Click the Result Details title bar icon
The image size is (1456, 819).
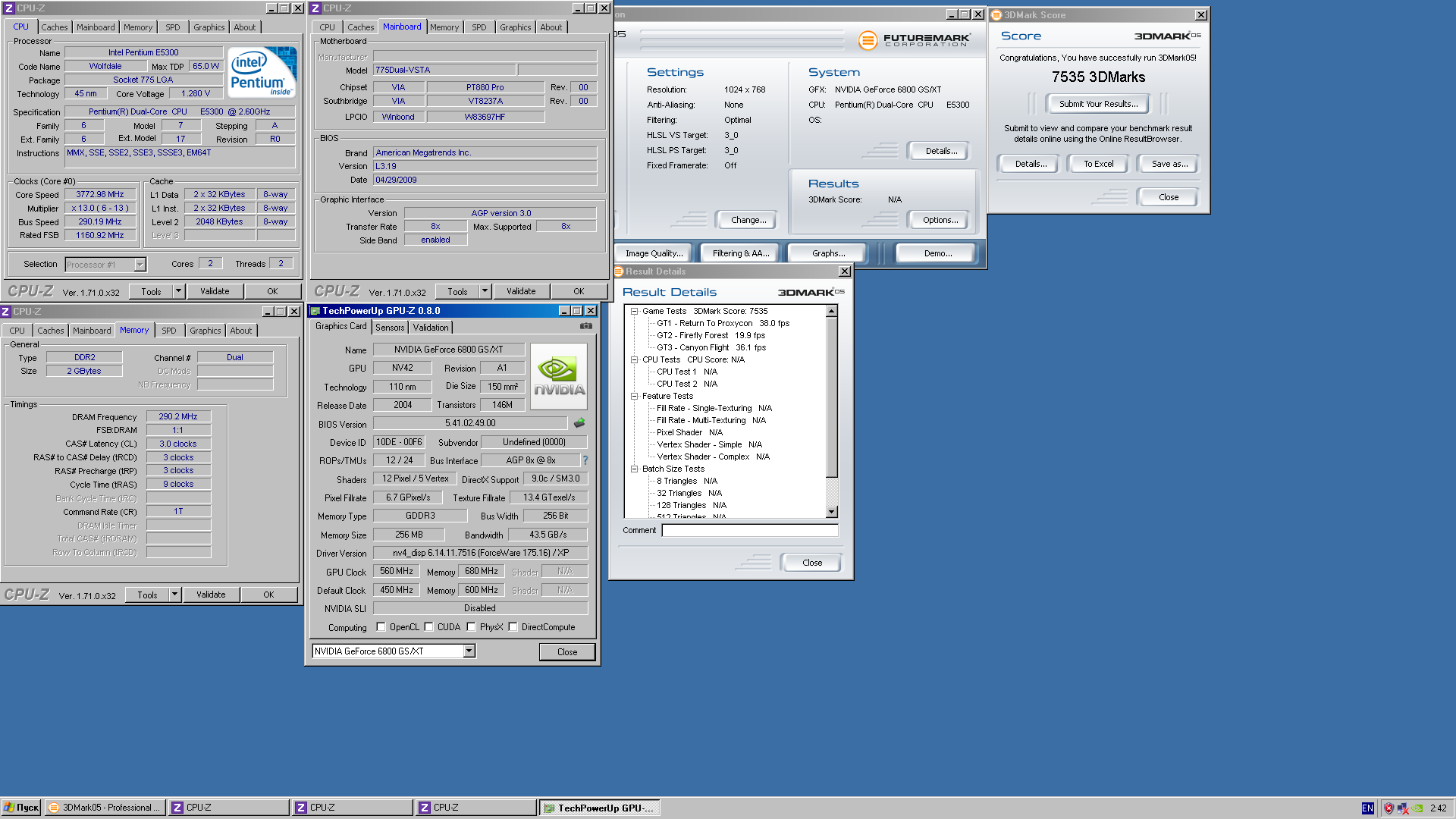coord(618,271)
